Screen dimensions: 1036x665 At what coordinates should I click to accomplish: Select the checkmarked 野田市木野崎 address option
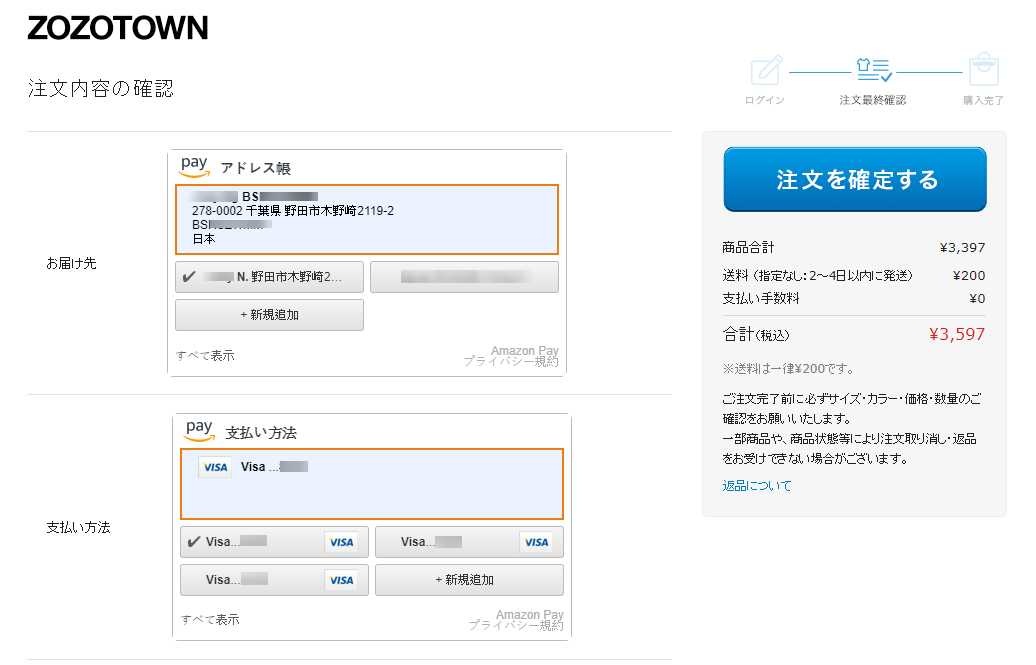point(269,277)
